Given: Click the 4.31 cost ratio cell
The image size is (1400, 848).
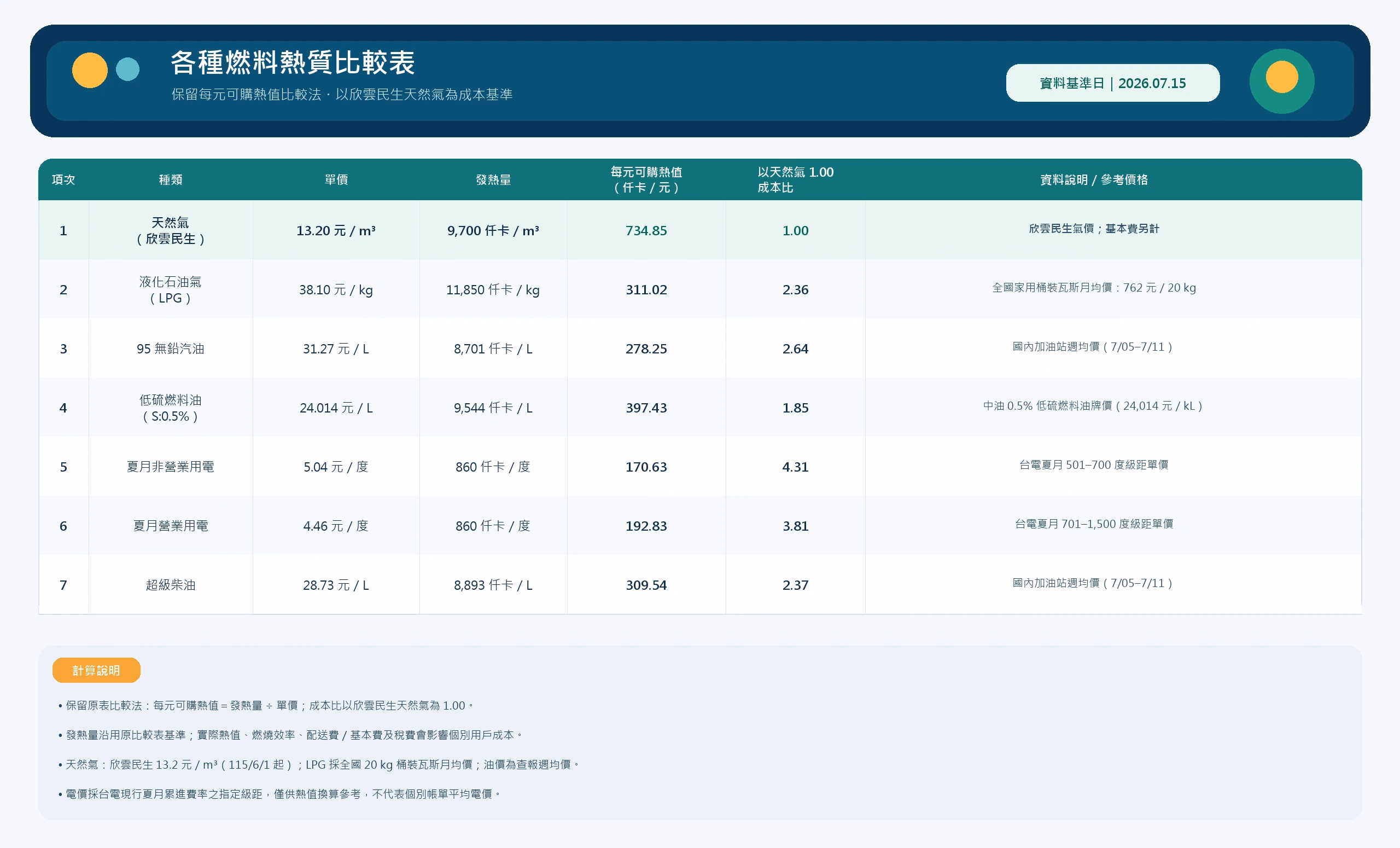Looking at the screenshot, I should click(x=795, y=467).
